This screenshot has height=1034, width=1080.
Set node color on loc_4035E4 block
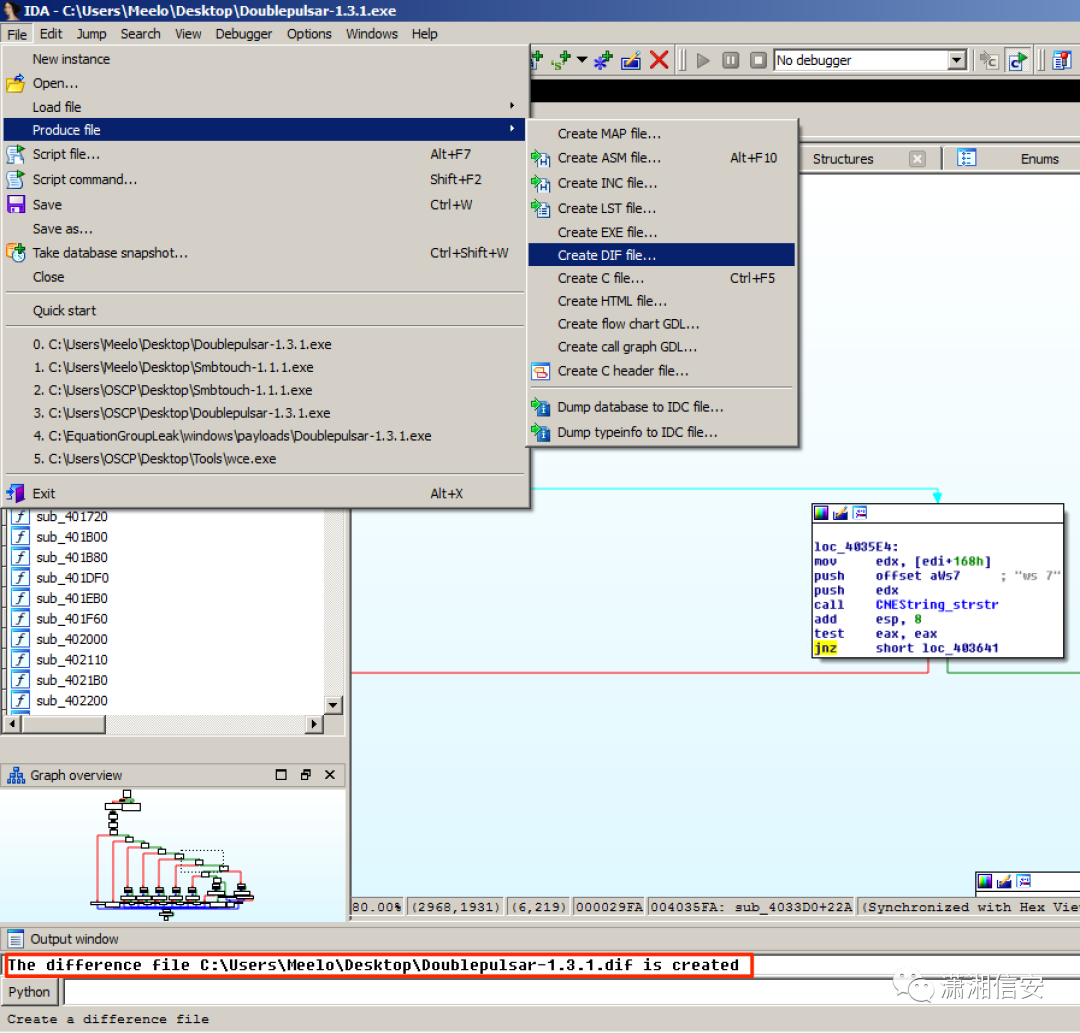[x=821, y=513]
